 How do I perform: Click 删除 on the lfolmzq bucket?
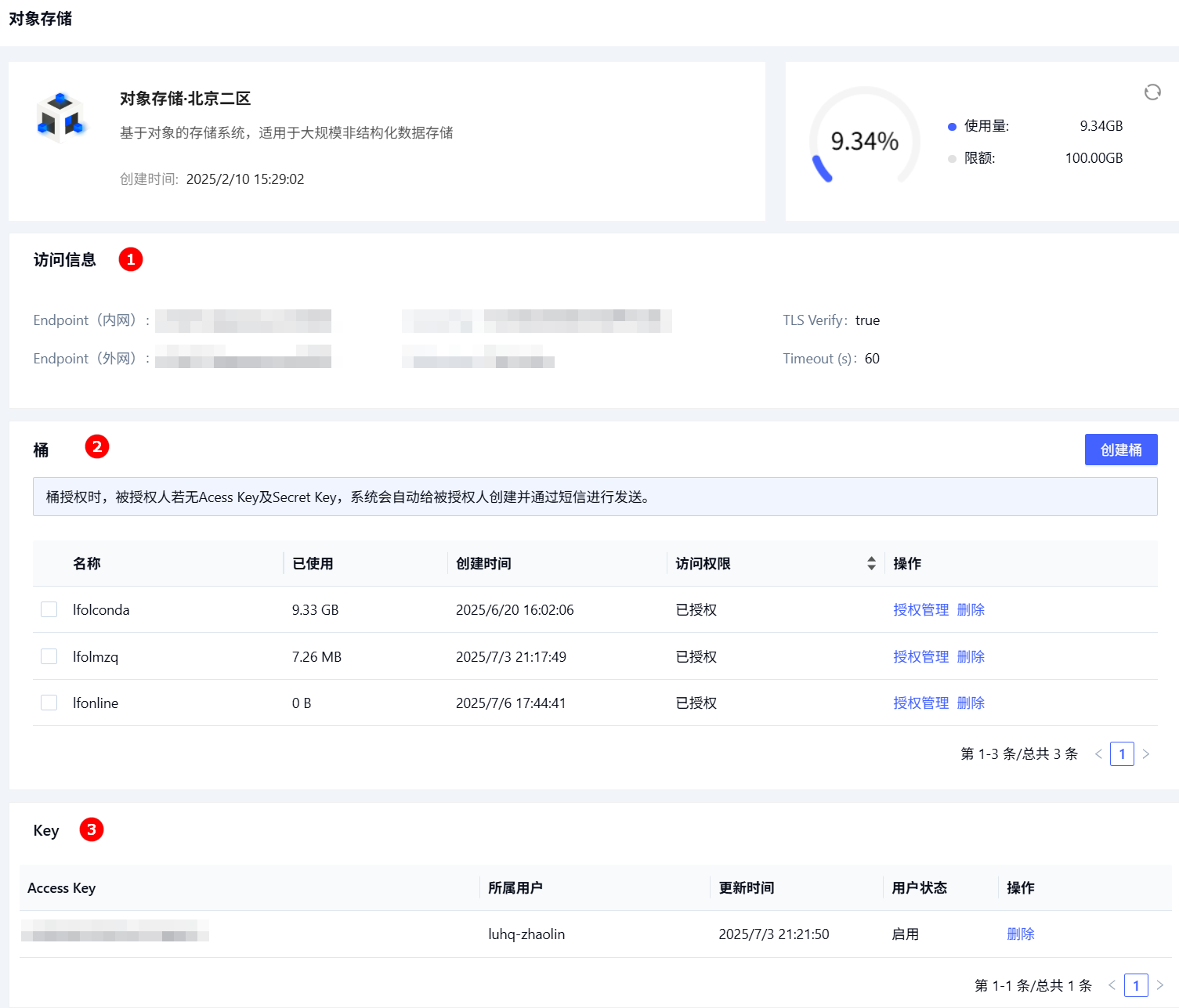point(971,656)
